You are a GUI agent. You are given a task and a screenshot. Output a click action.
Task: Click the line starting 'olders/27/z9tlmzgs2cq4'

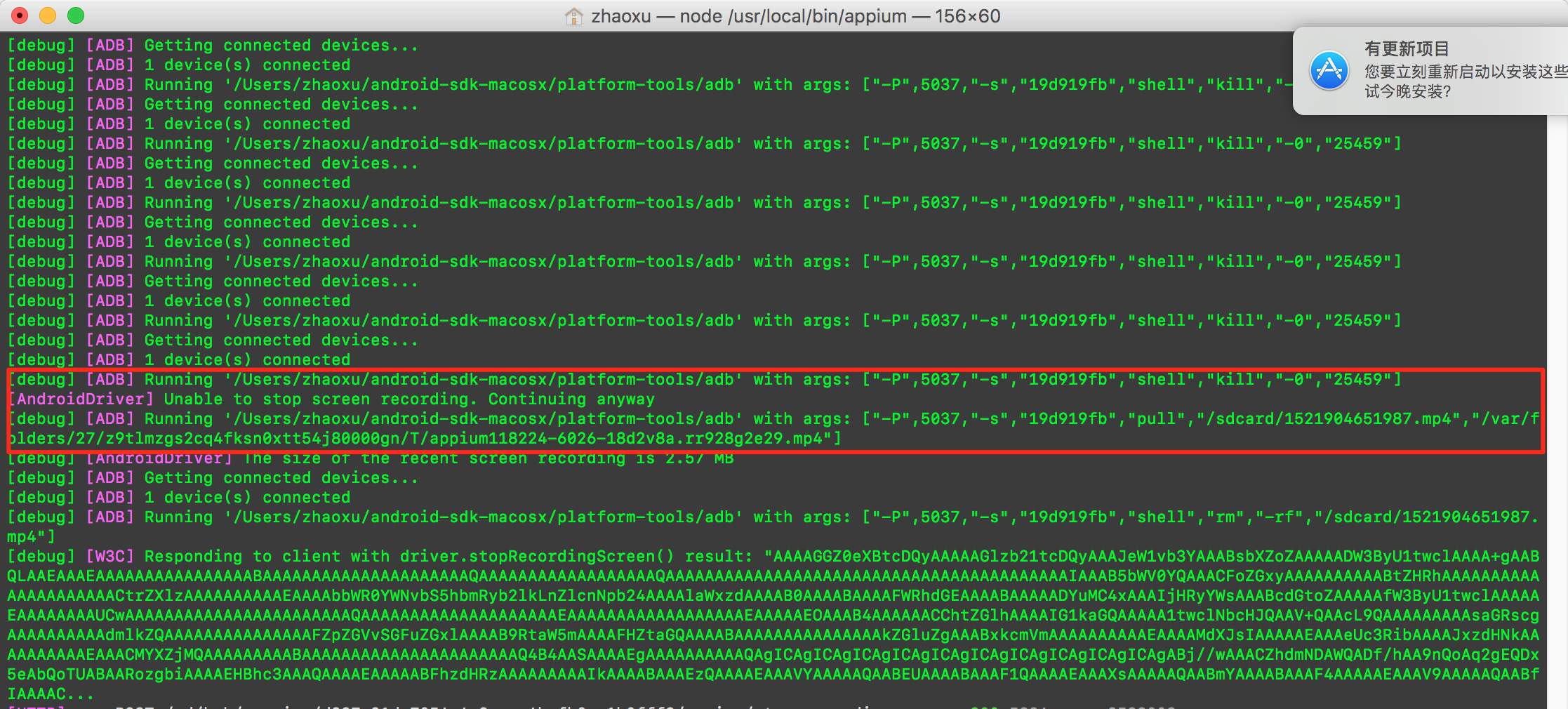click(x=425, y=438)
